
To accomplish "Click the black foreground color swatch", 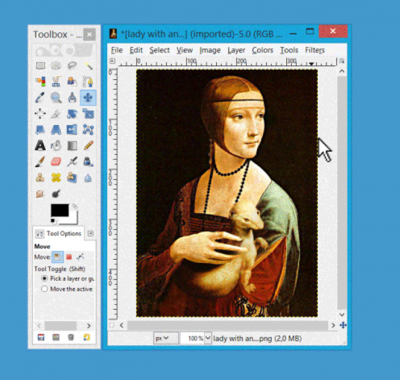I will click(x=60, y=211).
